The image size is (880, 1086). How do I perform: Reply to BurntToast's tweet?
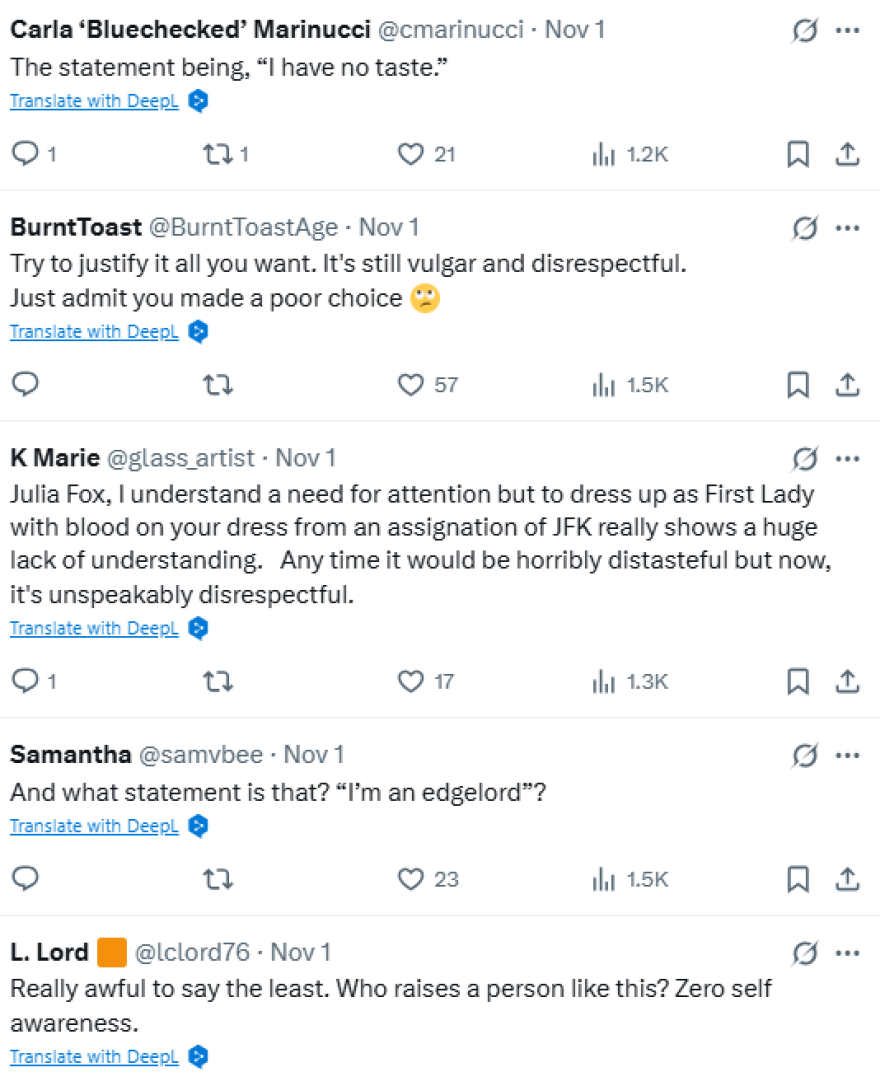click(x=25, y=384)
